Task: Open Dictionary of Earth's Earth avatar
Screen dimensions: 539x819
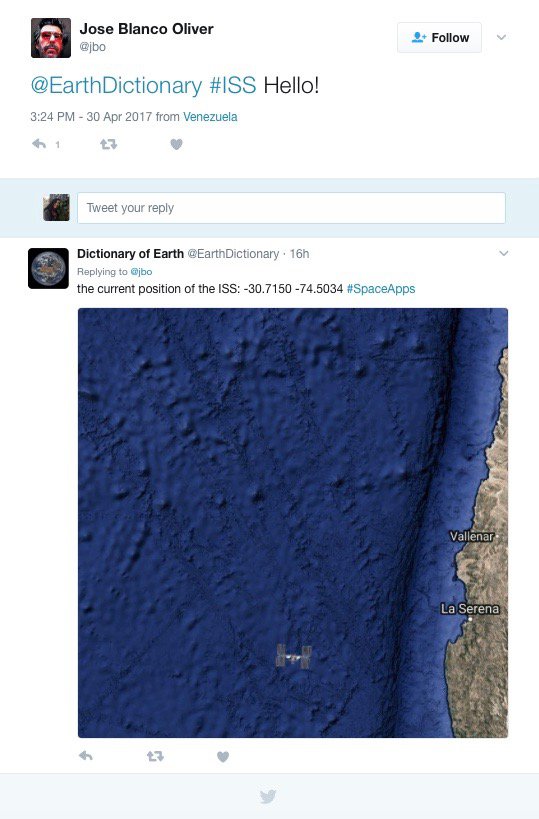Action: pos(49,268)
